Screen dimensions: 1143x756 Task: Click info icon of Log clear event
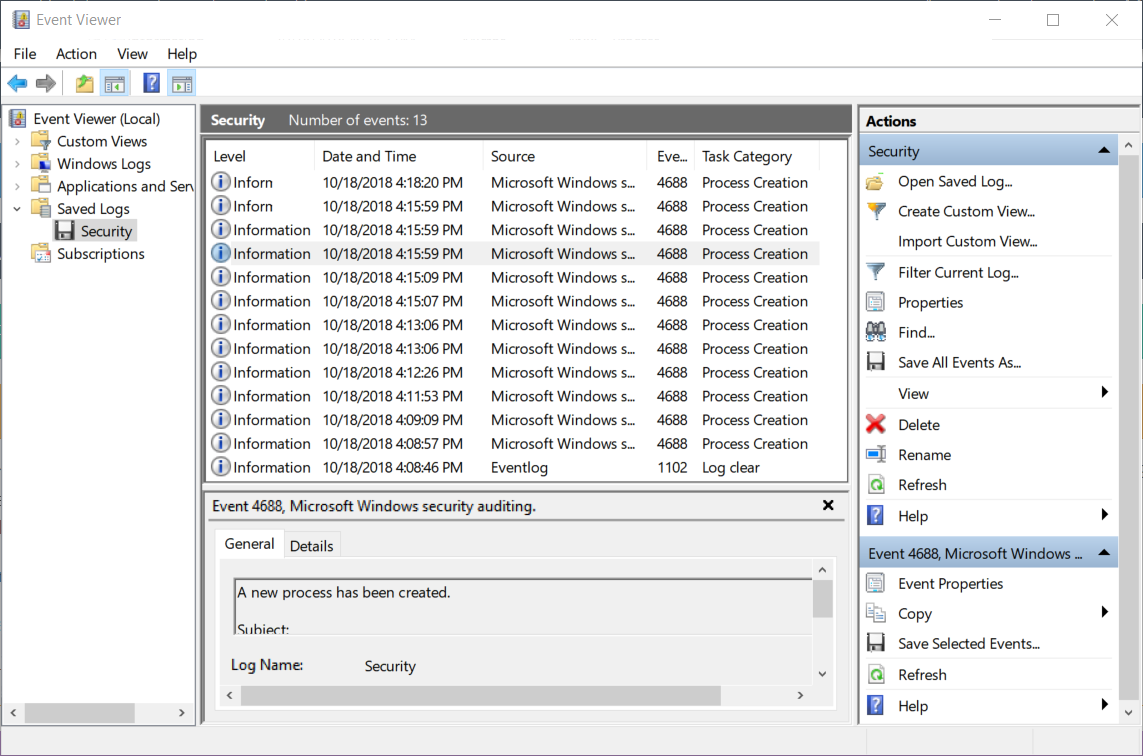pos(221,467)
